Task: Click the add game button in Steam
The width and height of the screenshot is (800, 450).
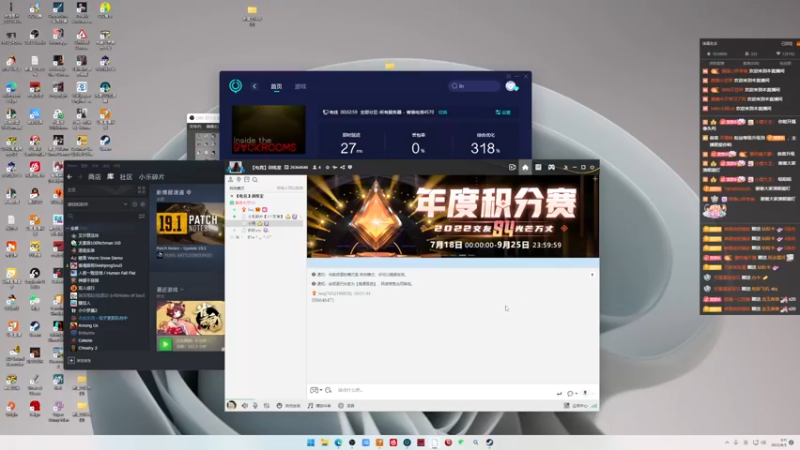Action: coord(80,360)
